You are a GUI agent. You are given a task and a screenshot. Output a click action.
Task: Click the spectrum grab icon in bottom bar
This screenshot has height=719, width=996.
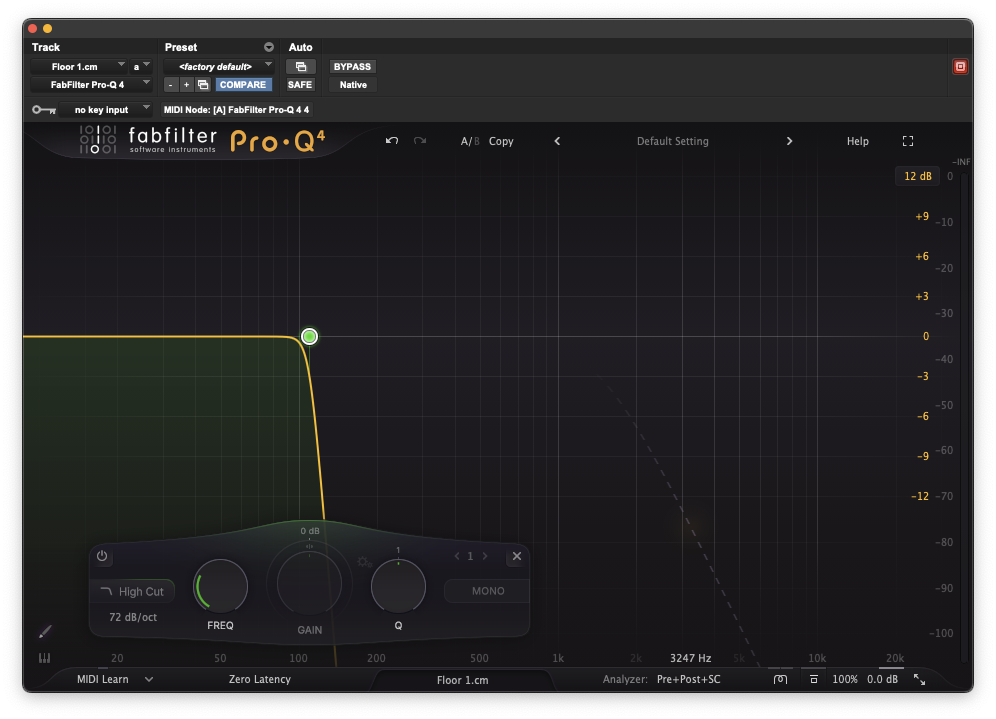coord(780,679)
